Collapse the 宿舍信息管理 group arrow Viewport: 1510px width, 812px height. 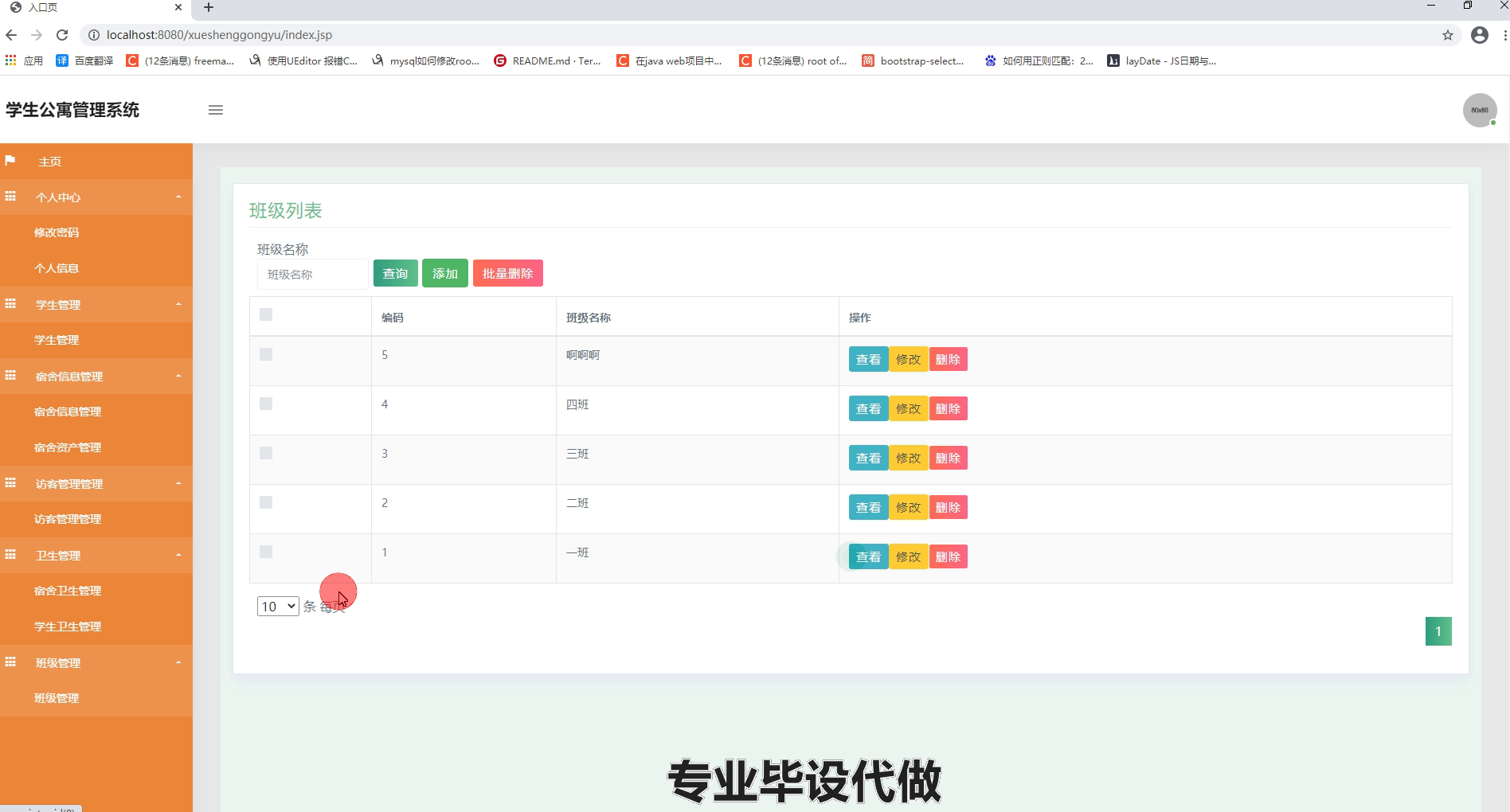(x=178, y=376)
